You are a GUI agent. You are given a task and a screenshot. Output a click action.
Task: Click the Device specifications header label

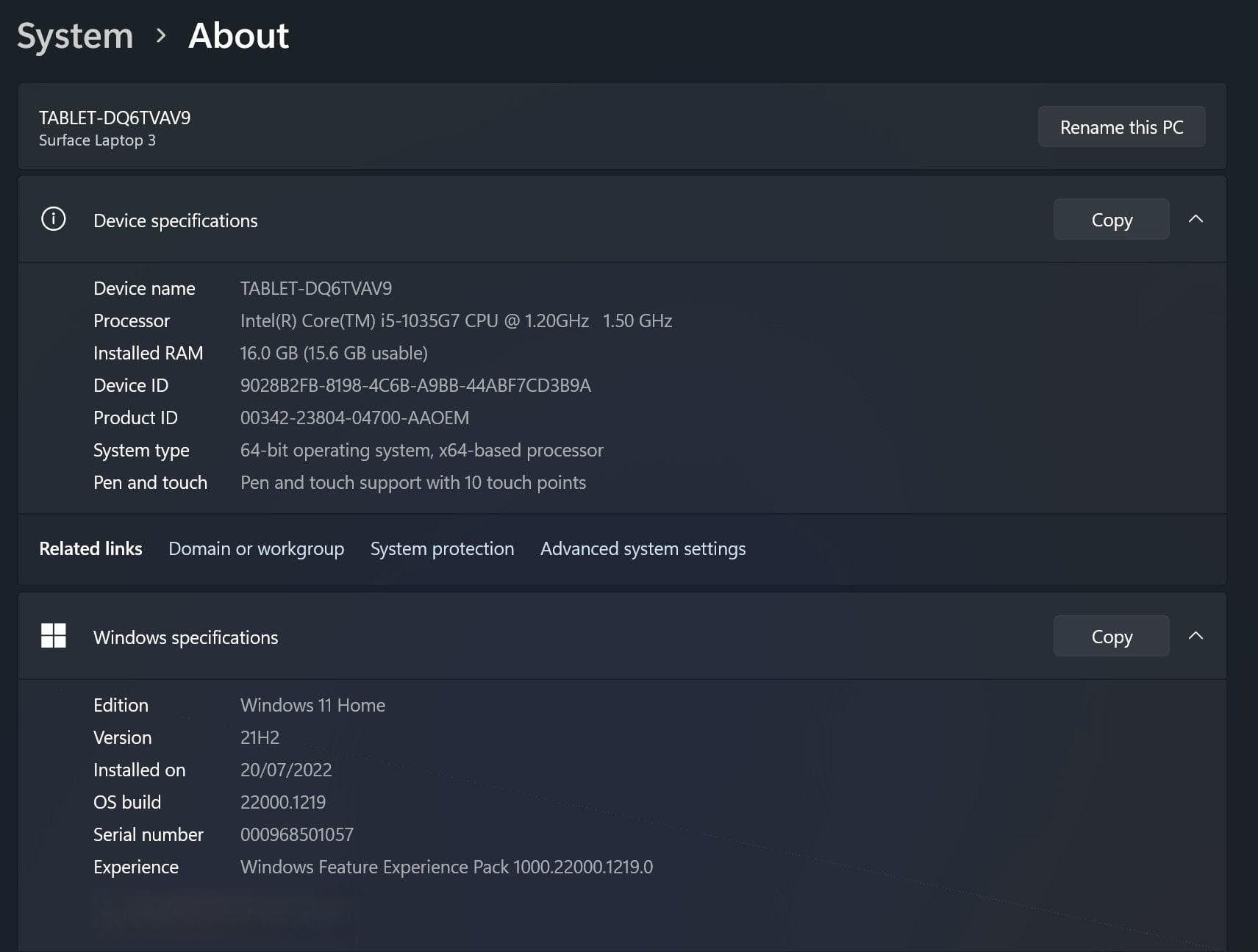pos(176,221)
